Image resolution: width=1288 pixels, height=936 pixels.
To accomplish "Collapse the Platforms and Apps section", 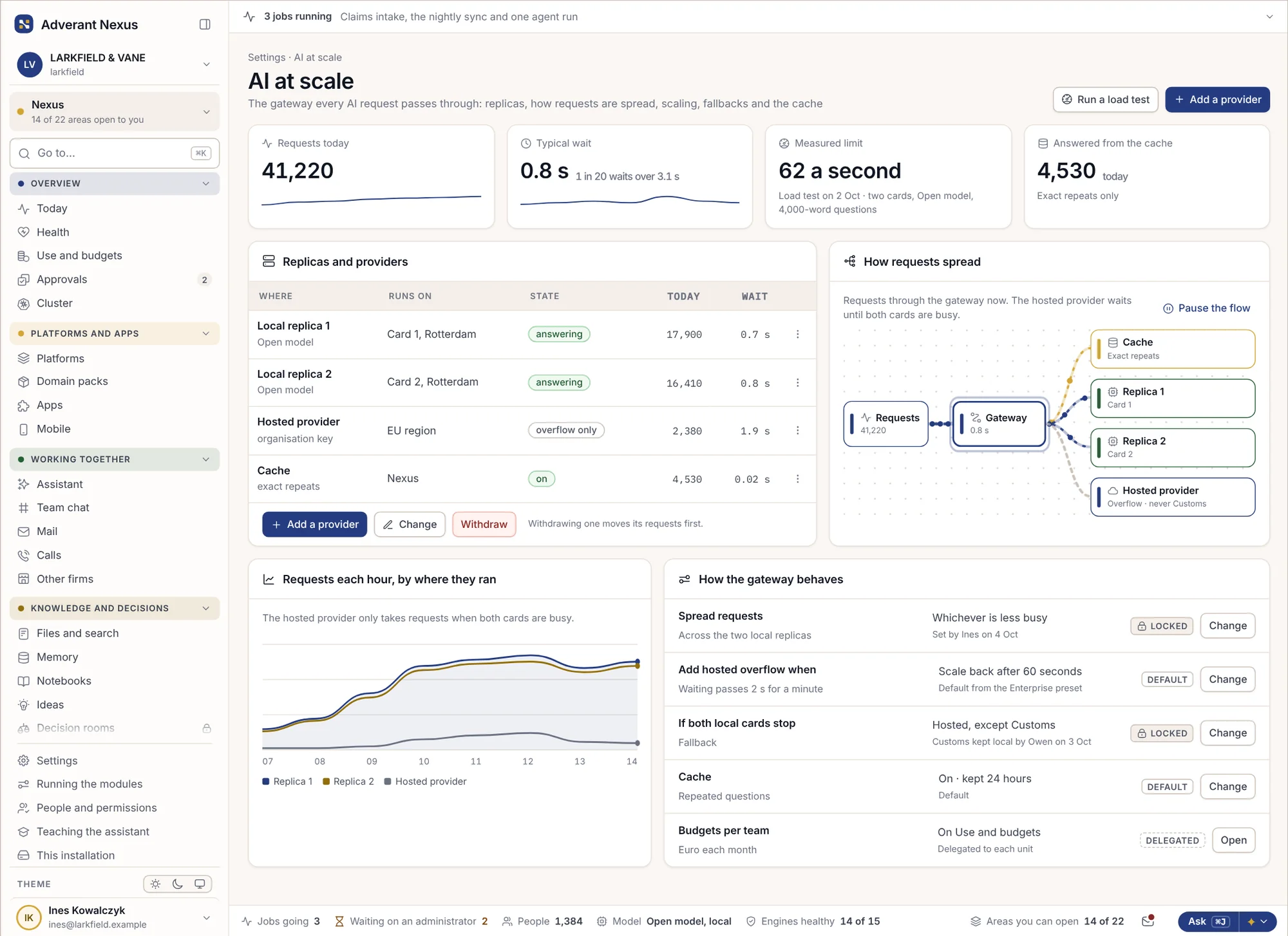I will tap(115, 333).
